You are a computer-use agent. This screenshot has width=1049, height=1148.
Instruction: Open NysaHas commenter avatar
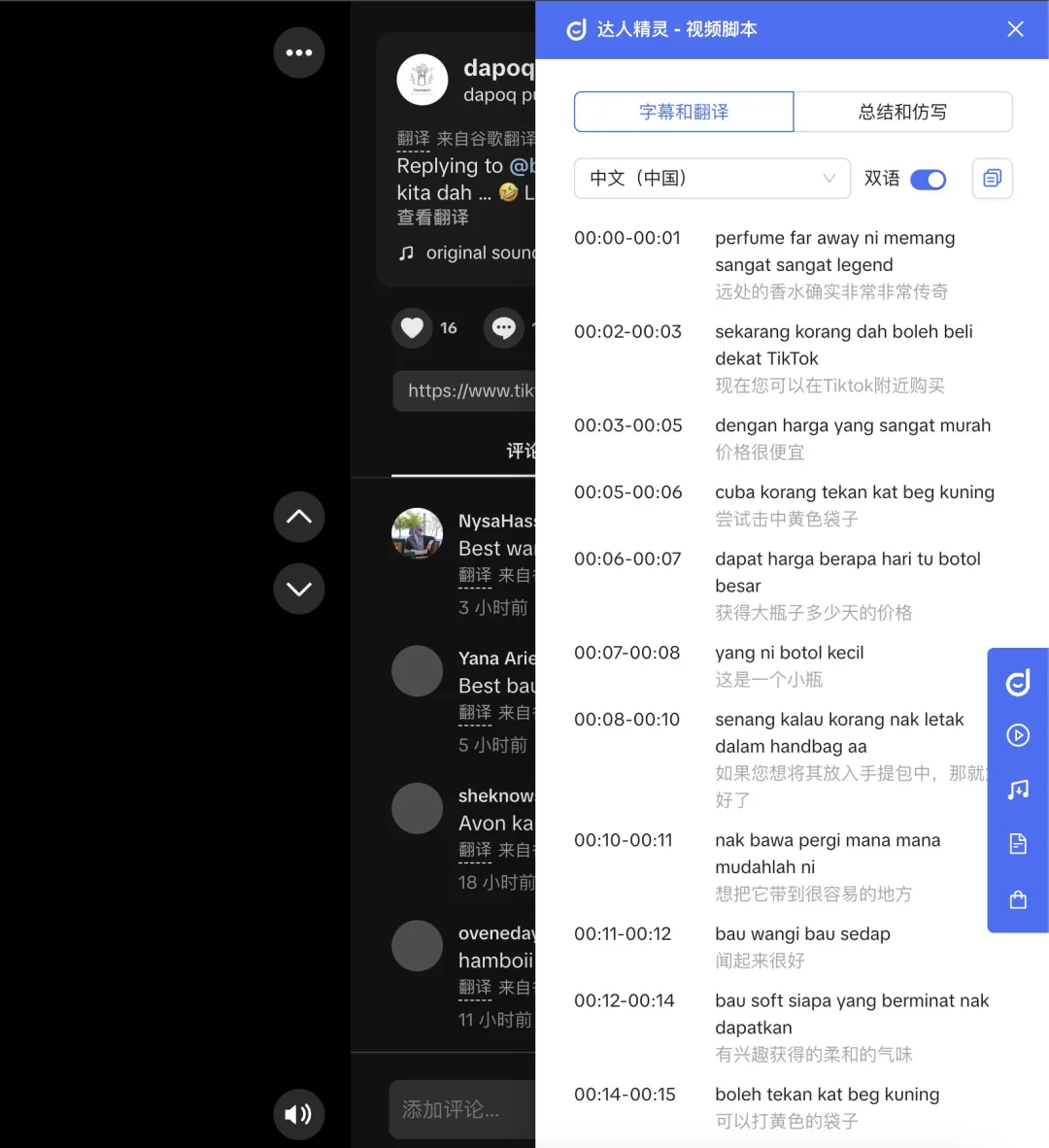pyautogui.click(x=418, y=534)
